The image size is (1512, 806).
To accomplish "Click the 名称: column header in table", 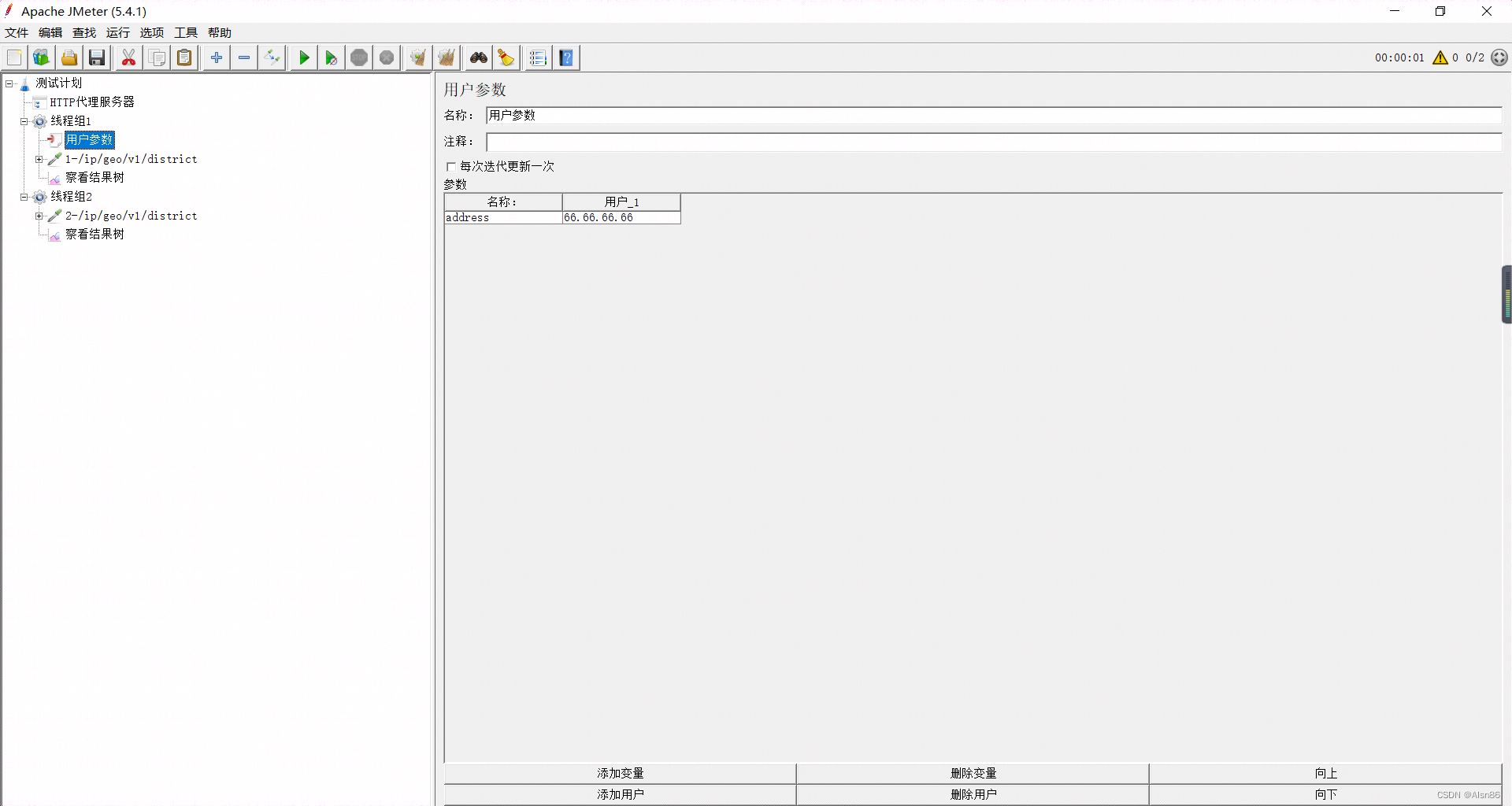I will point(503,202).
